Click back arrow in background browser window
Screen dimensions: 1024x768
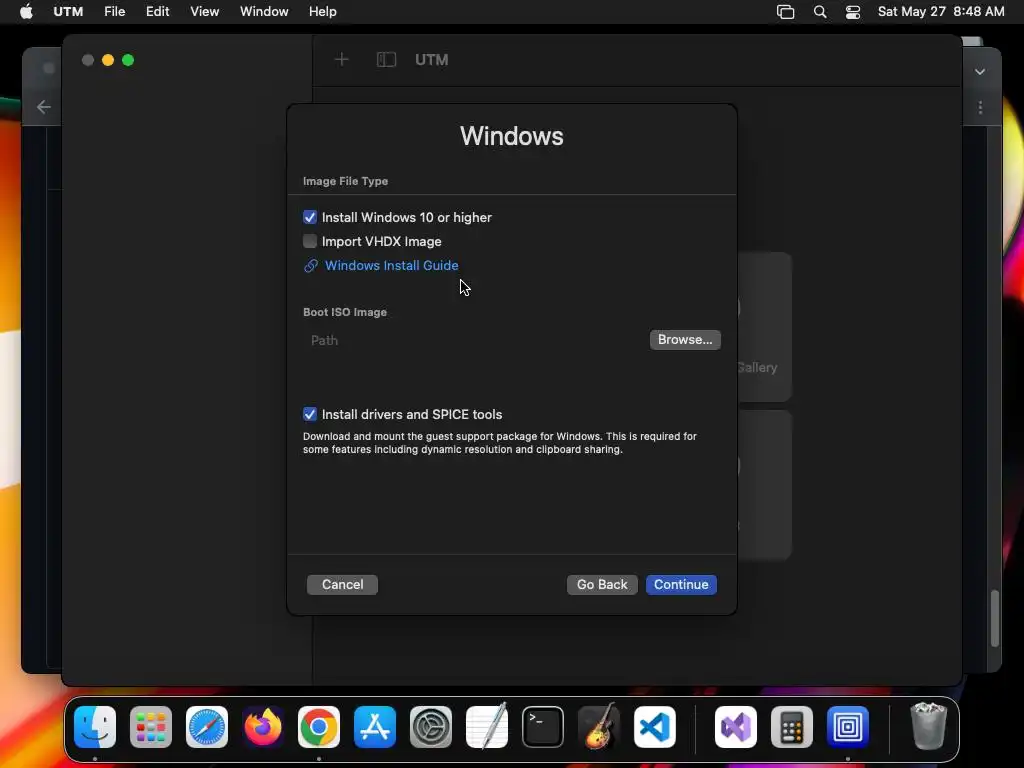pyautogui.click(x=44, y=107)
